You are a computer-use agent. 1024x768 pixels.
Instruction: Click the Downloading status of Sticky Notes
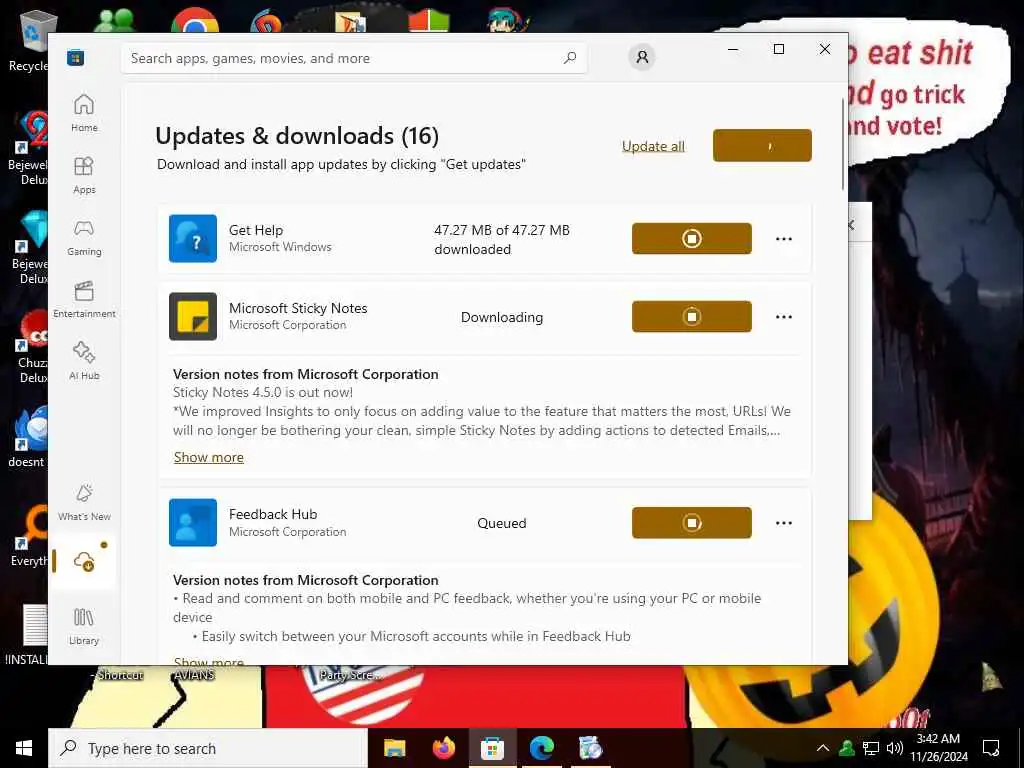coord(502,317)
